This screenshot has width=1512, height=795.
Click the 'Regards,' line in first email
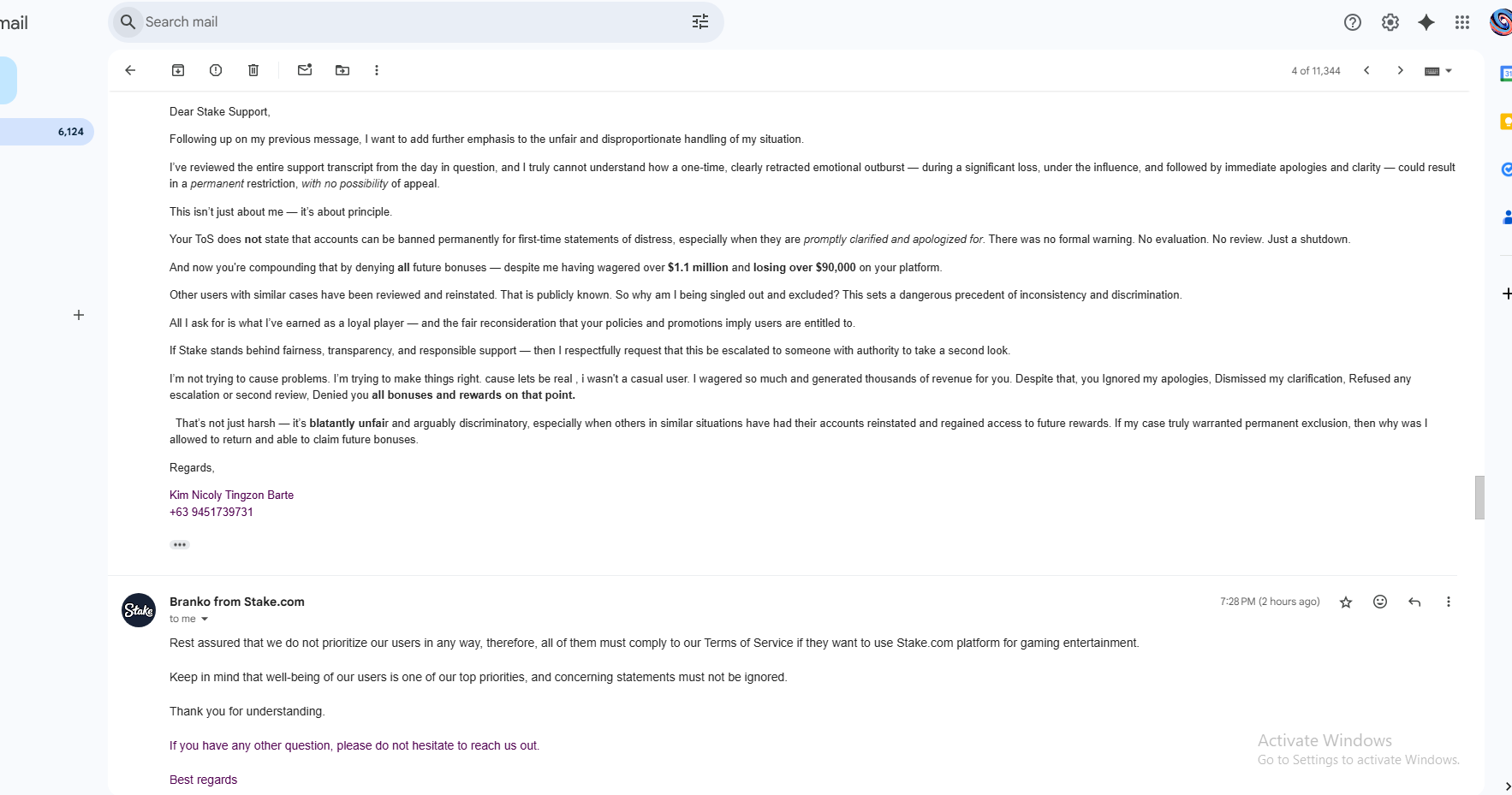pyautogui.click(x=192, y=467)
